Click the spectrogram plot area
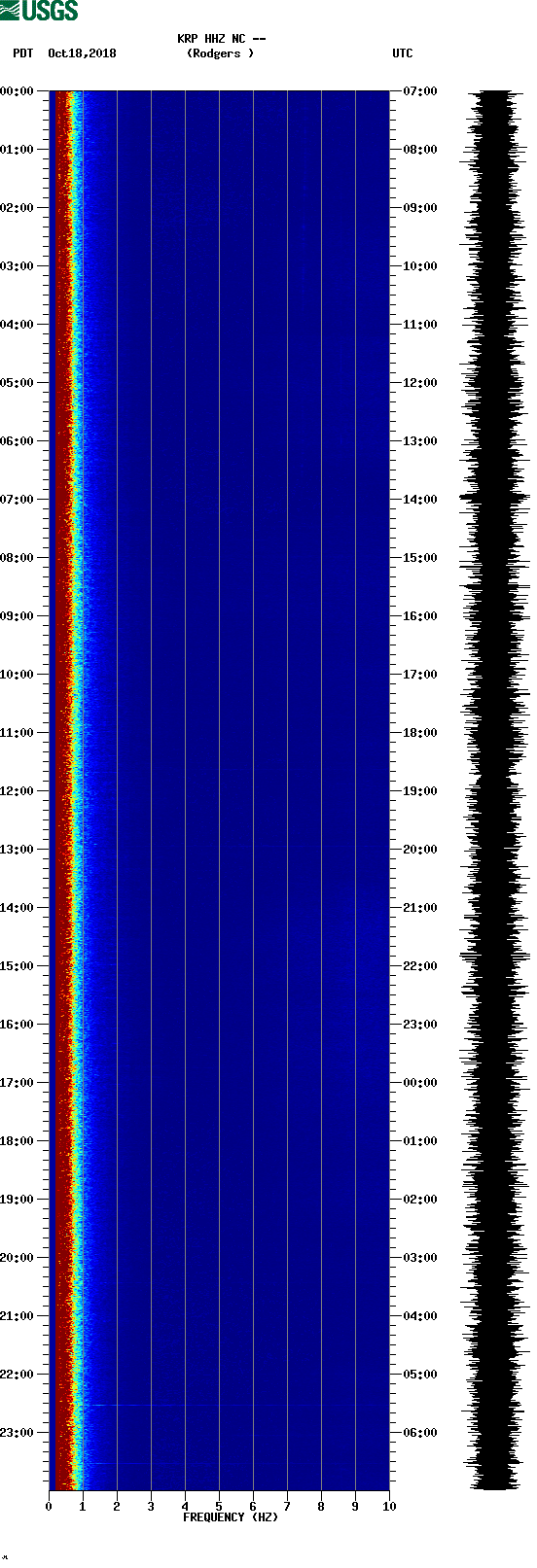The image size is (537, 1568). (x=219, y=790)
